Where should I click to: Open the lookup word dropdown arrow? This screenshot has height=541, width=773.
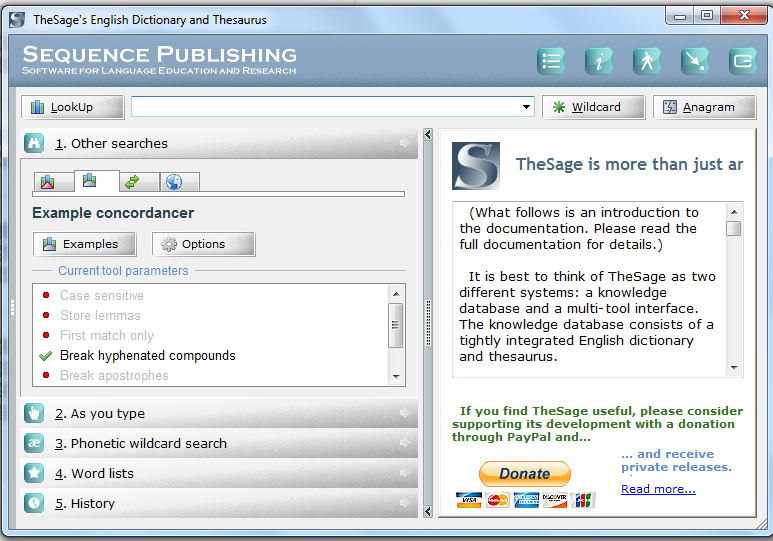tap(526, 107)
